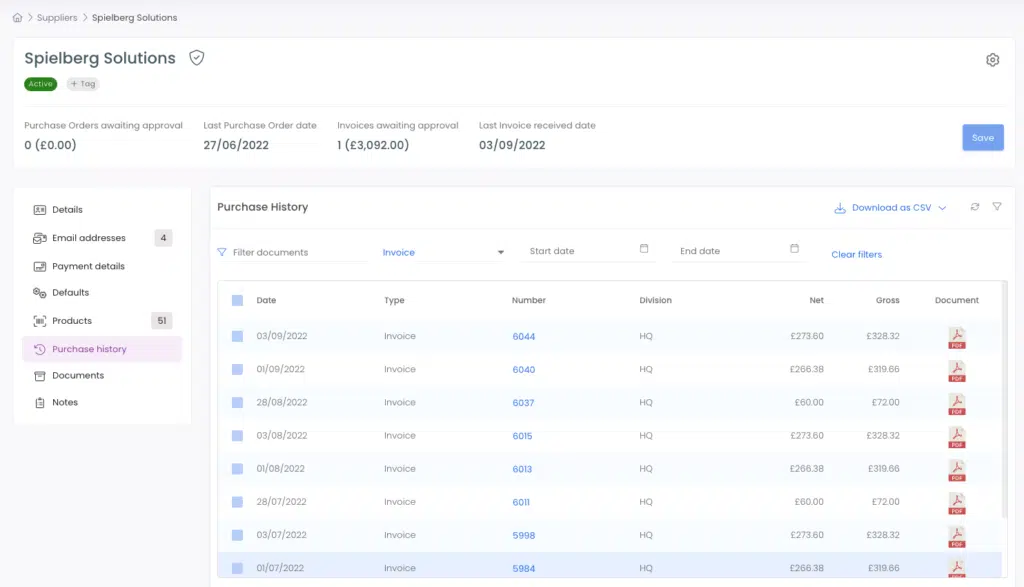Click the Download as CSV button
The width and height of the screenshot is (1024, 587).
click(890, 208)
